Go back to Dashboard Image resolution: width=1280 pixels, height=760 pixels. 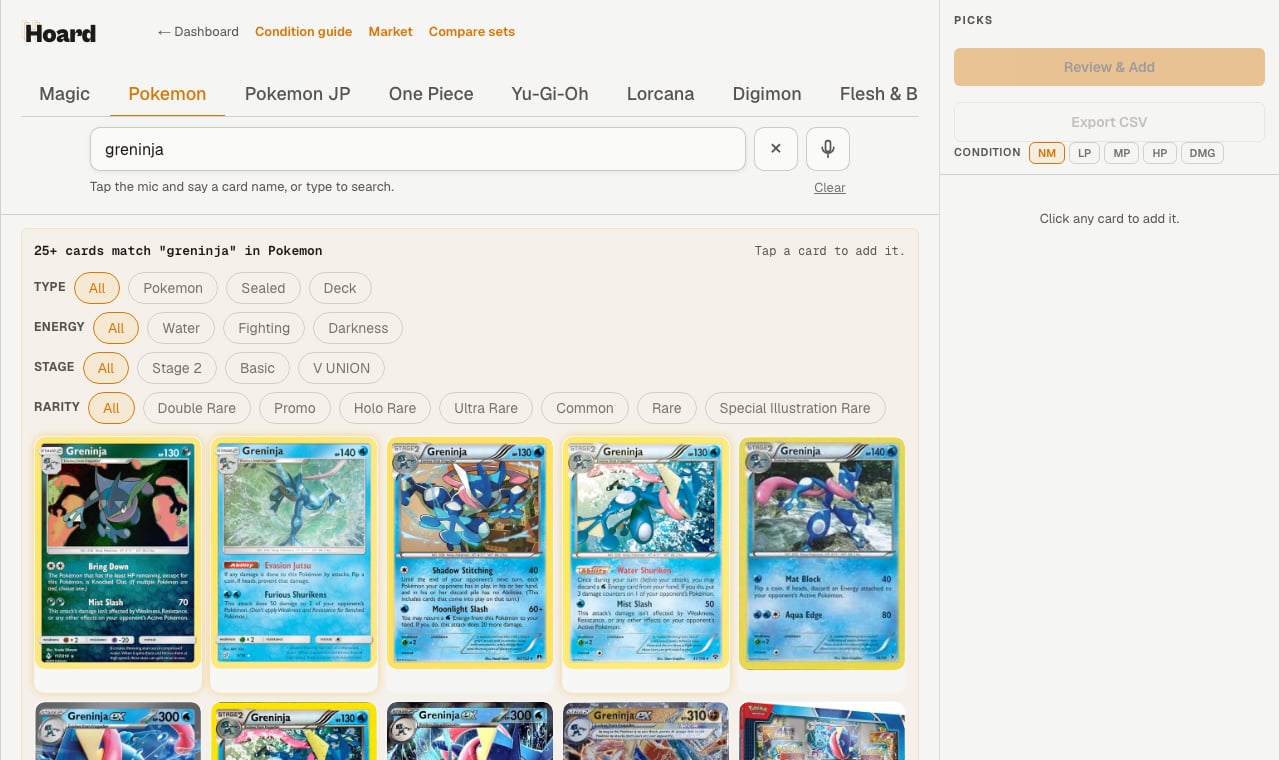point(198,32)
